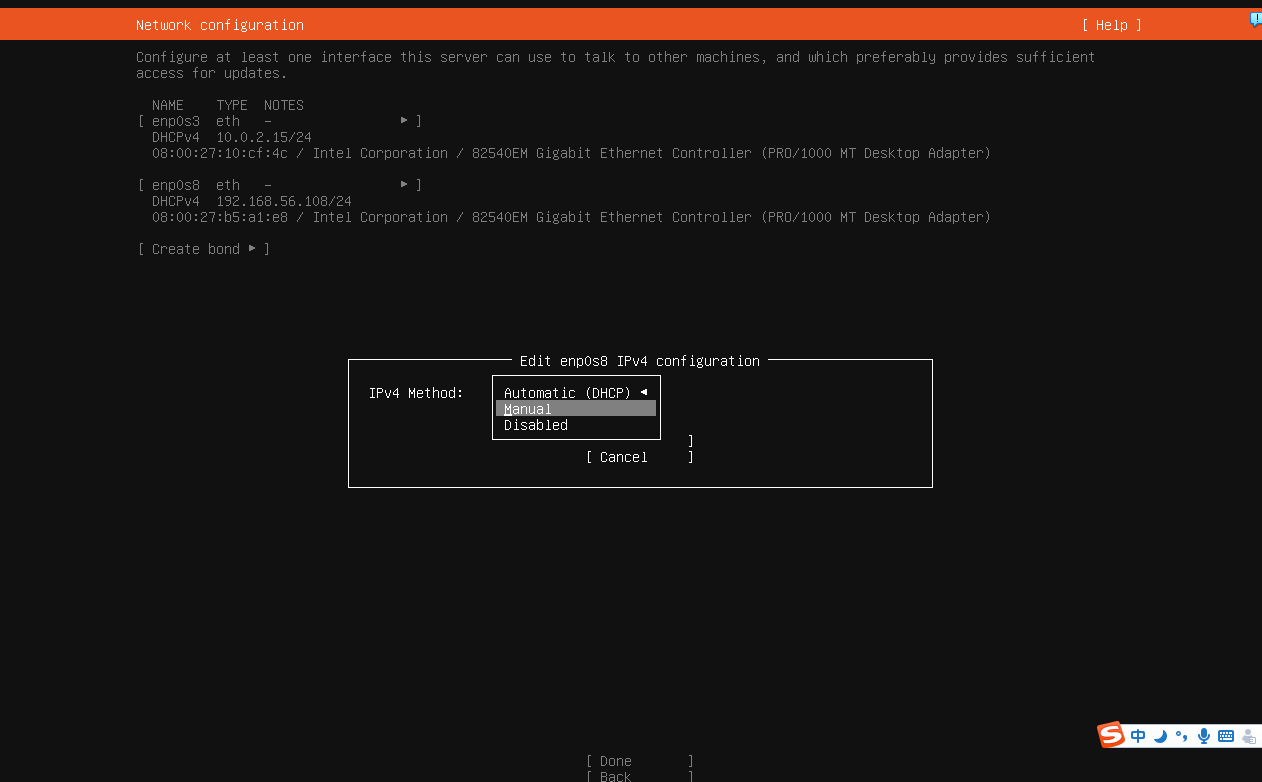The image size is (1262, 782).
Task: Click Done at the bottom
Action: (640, 761)
